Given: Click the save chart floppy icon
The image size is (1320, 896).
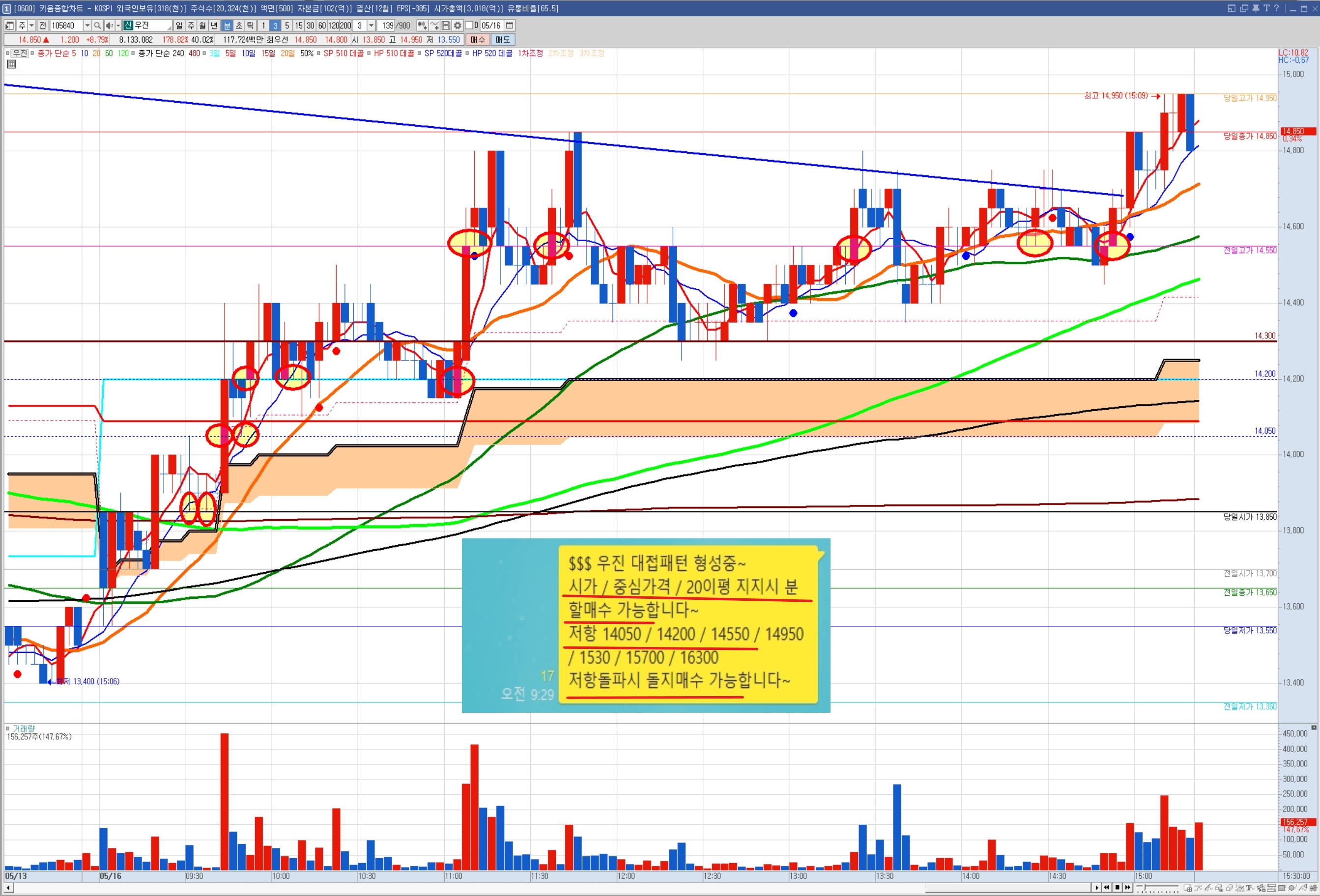Looking at the screenshot, I should [446, 26].
